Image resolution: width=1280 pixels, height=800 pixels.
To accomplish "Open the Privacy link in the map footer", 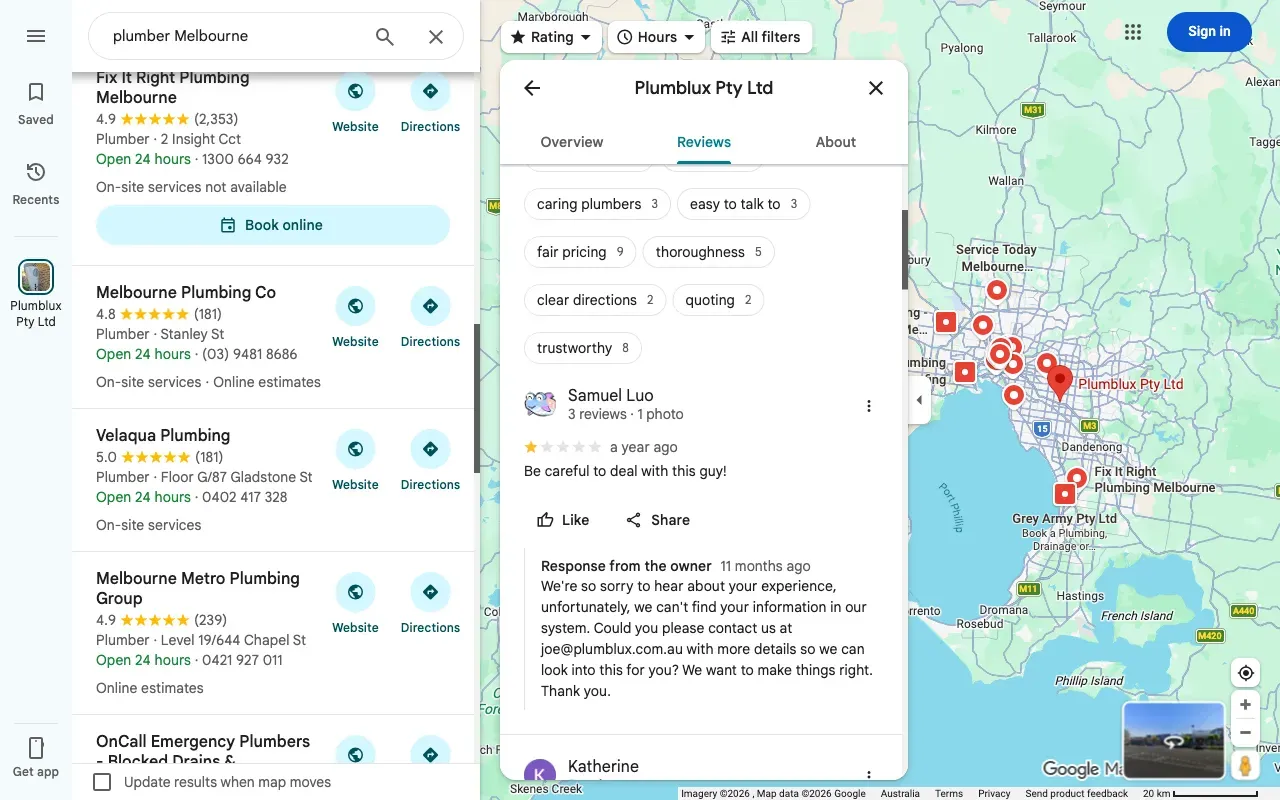I will pos(994,793).
